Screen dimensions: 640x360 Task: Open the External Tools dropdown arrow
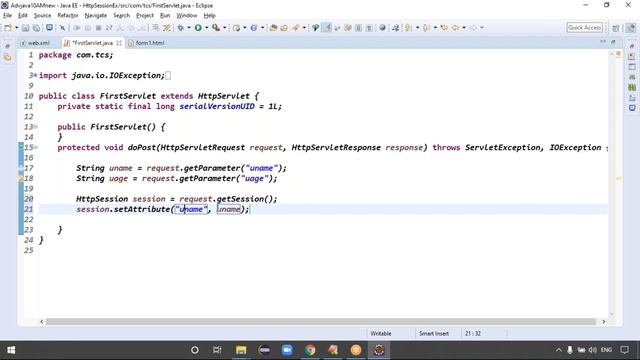pos(224,28)
